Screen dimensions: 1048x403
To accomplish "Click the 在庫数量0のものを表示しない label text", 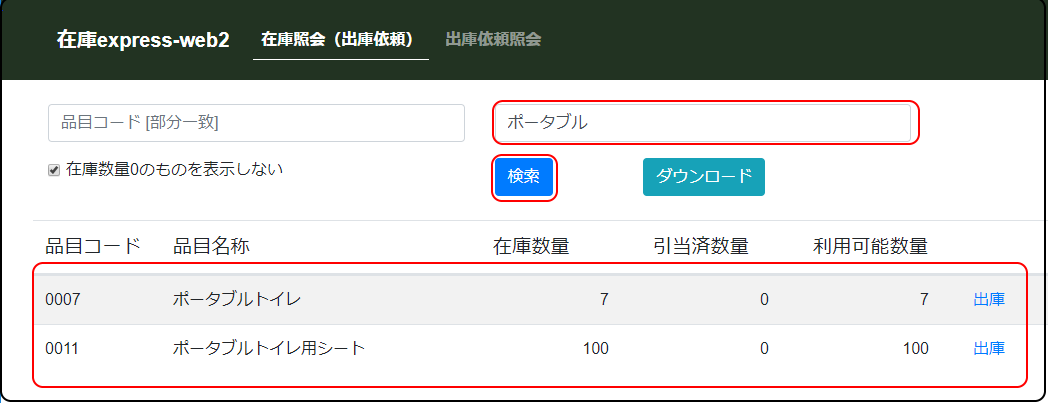I will (x=174, y=169).
